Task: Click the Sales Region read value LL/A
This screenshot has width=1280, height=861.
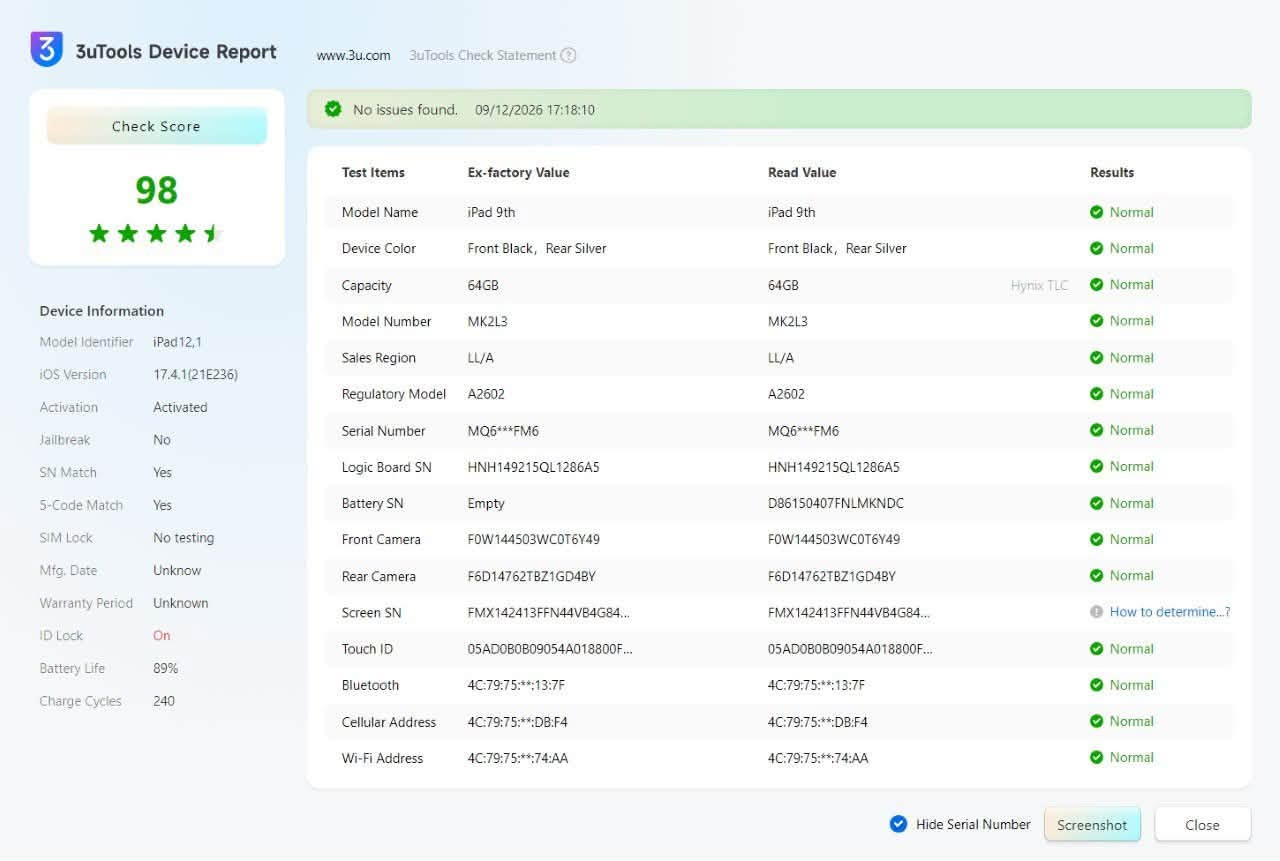Action: point(781,358)
